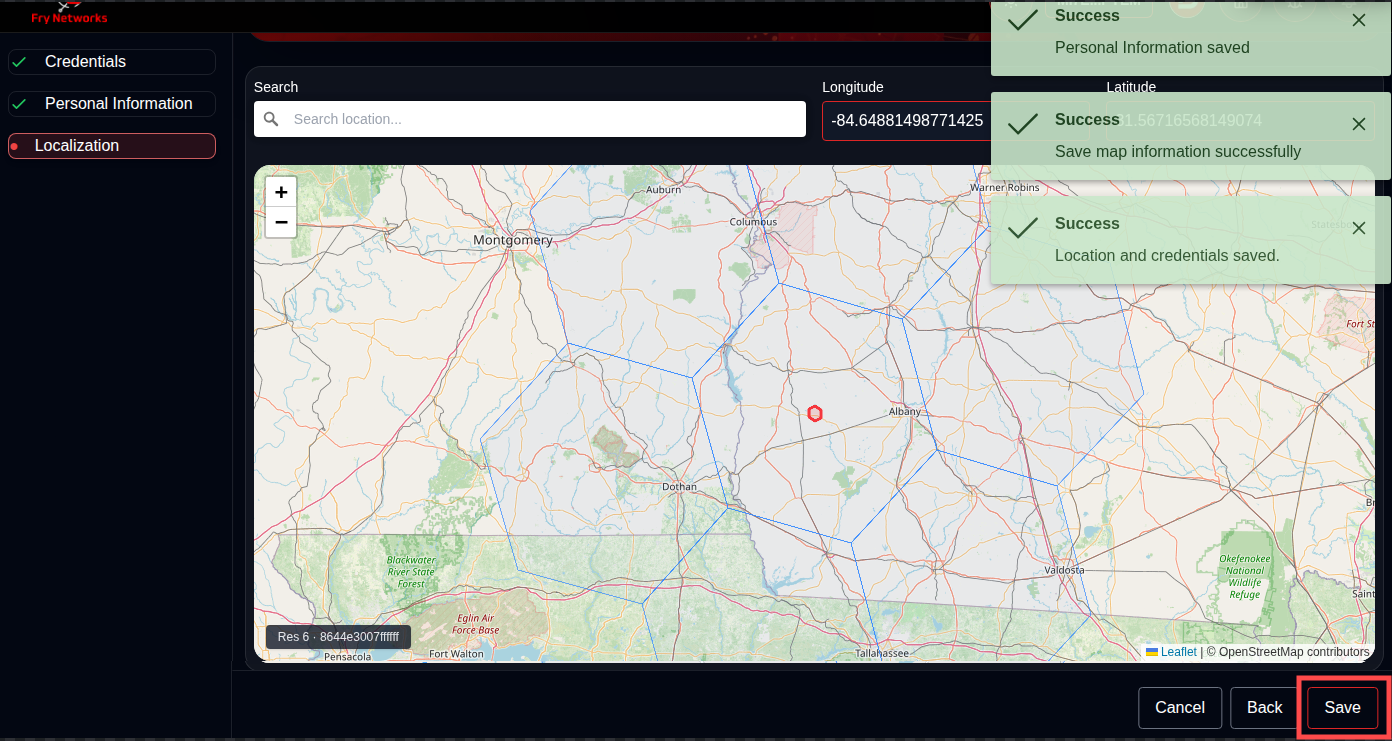Click the Credentials step green checkmark
1392x741 pixels.
click(19, 62)
